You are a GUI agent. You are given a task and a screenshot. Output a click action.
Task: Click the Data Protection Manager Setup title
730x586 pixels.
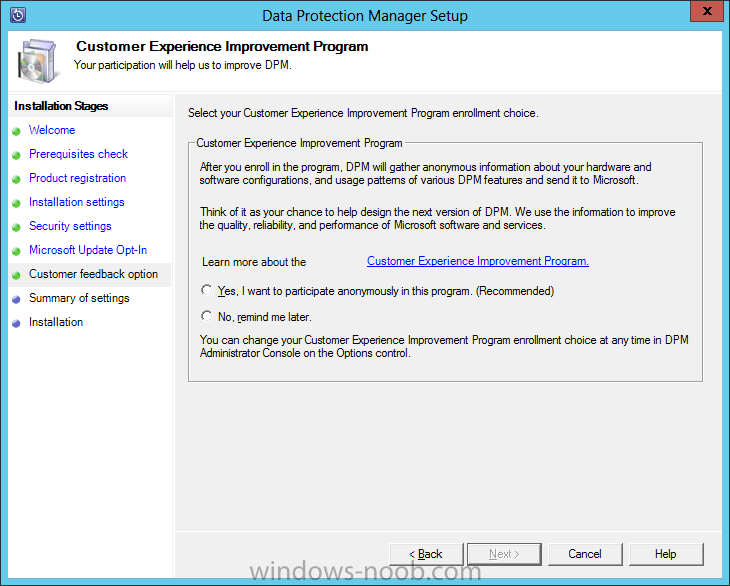pos(365,16)
